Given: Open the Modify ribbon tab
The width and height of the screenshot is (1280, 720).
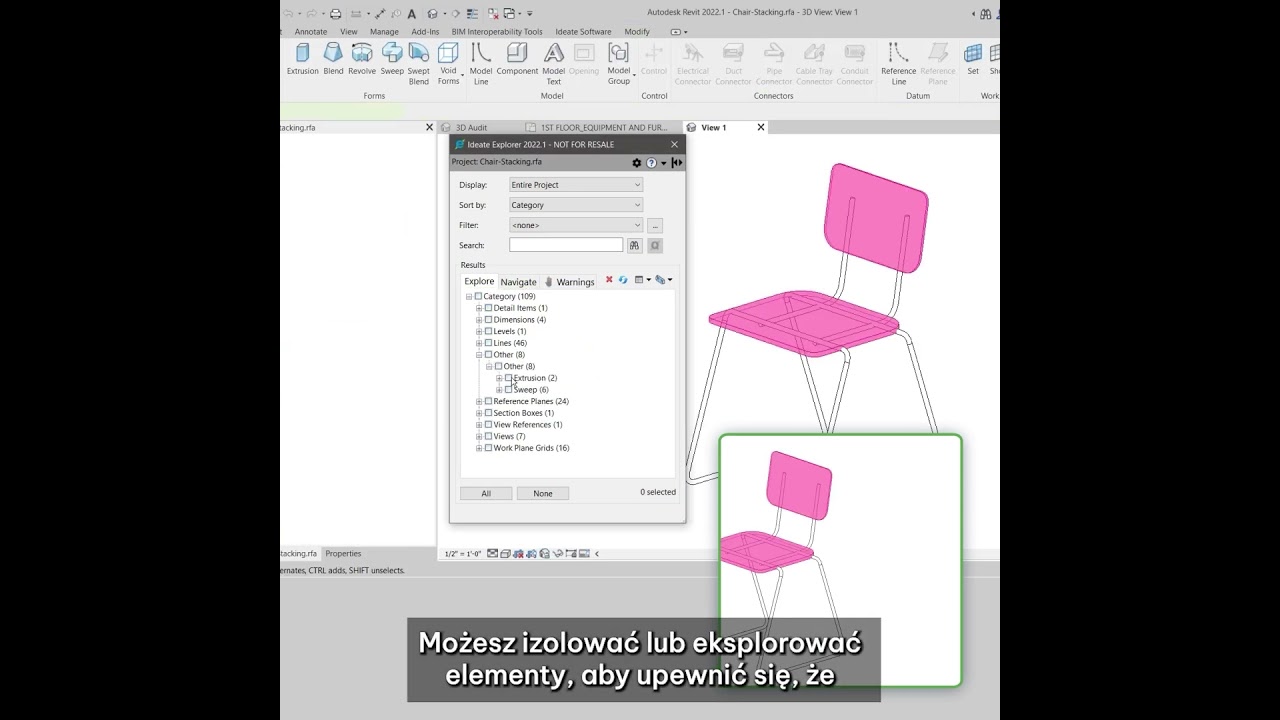Looking at the screenshot, I should coord(637,32).
